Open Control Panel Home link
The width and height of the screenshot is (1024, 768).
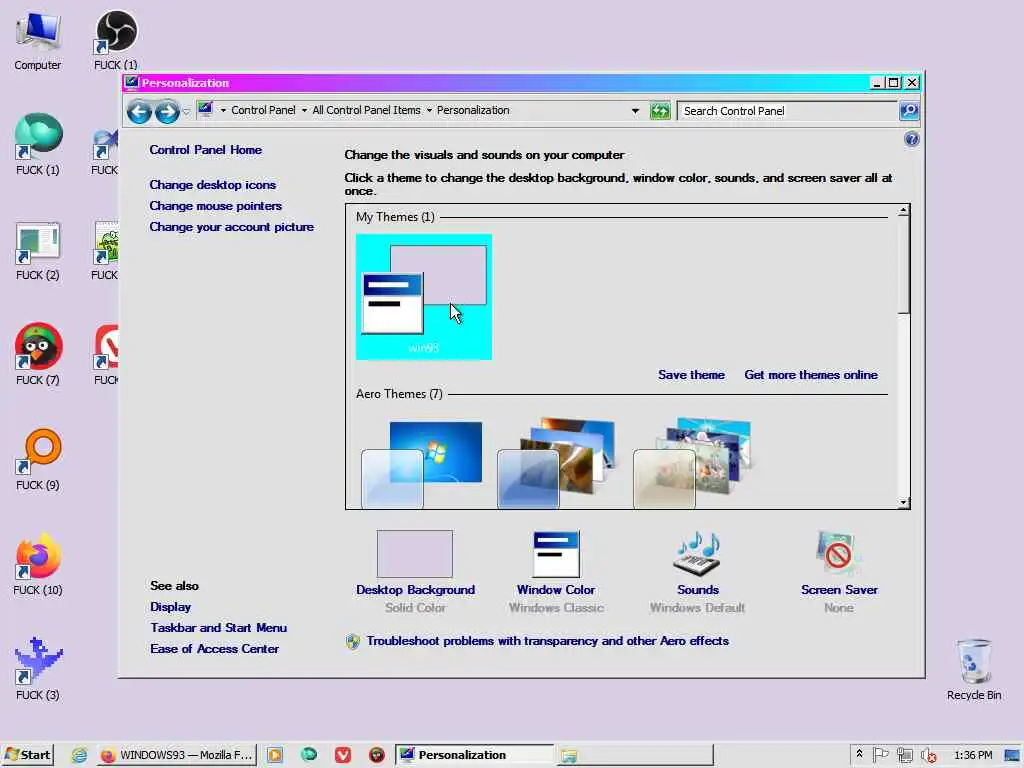(205, 150)
